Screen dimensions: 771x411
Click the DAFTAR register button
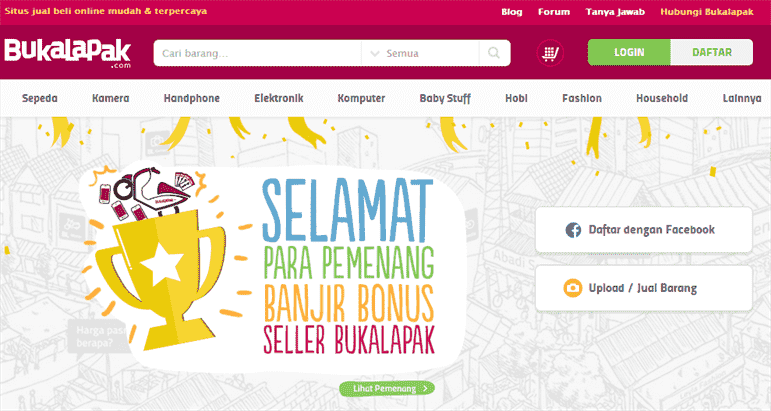point(712,52)
